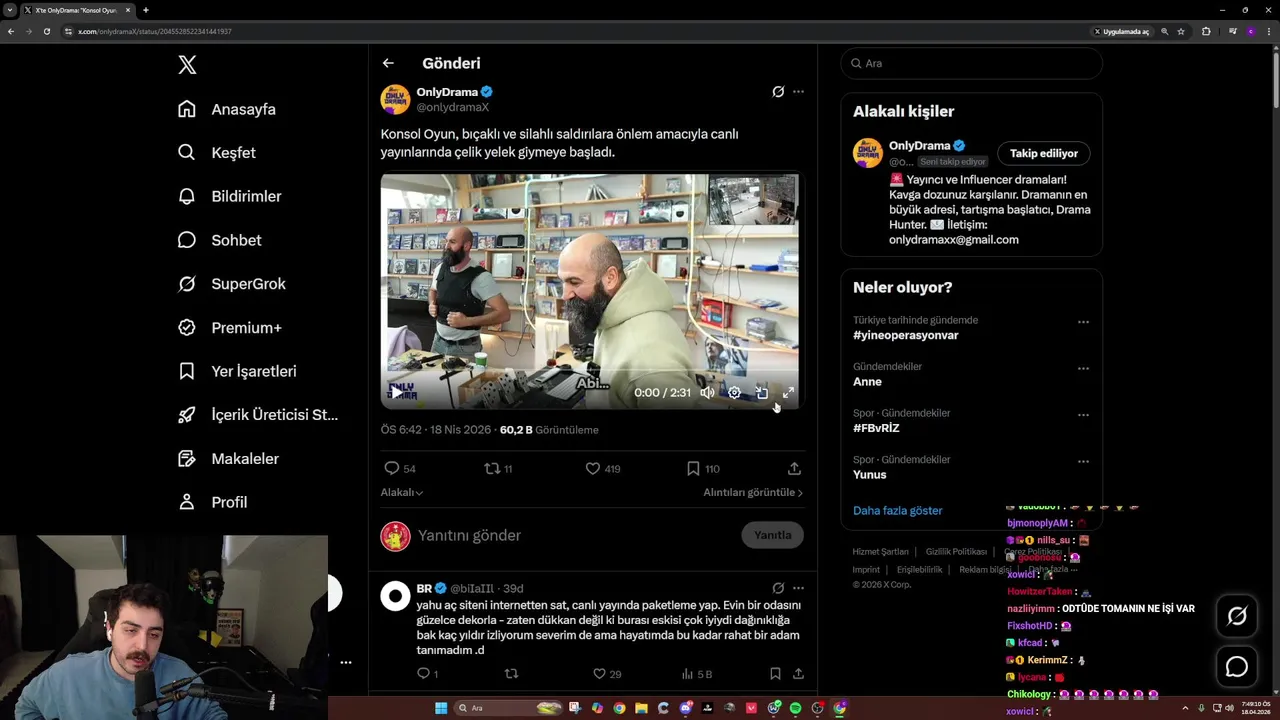Image resolution: width=1280 pixels, height=720 pixels.
Task: Click the Ara search box on X
Action: click(x=971, y=63)
